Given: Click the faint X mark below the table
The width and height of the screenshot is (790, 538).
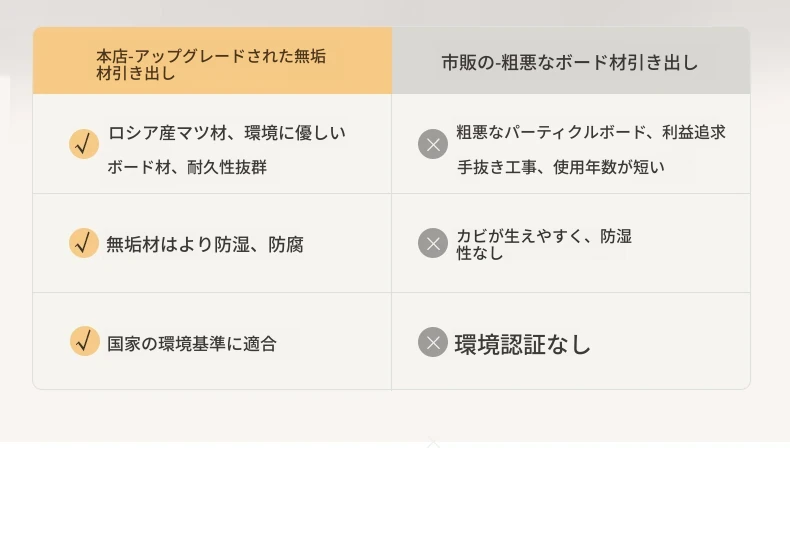Looking at the screenshot, I should tap(433, 443).
